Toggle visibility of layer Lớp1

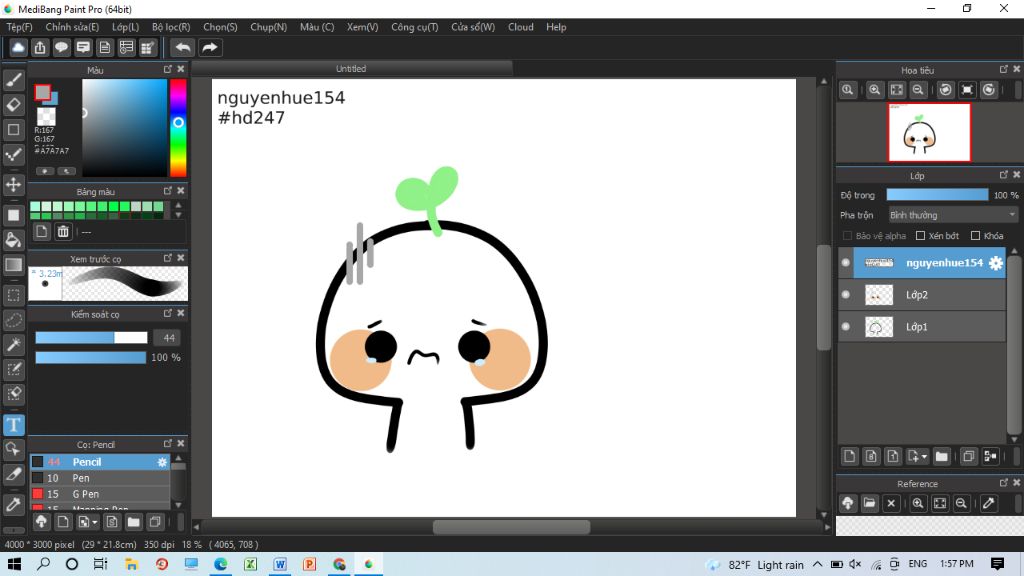(x=846, y=327)
